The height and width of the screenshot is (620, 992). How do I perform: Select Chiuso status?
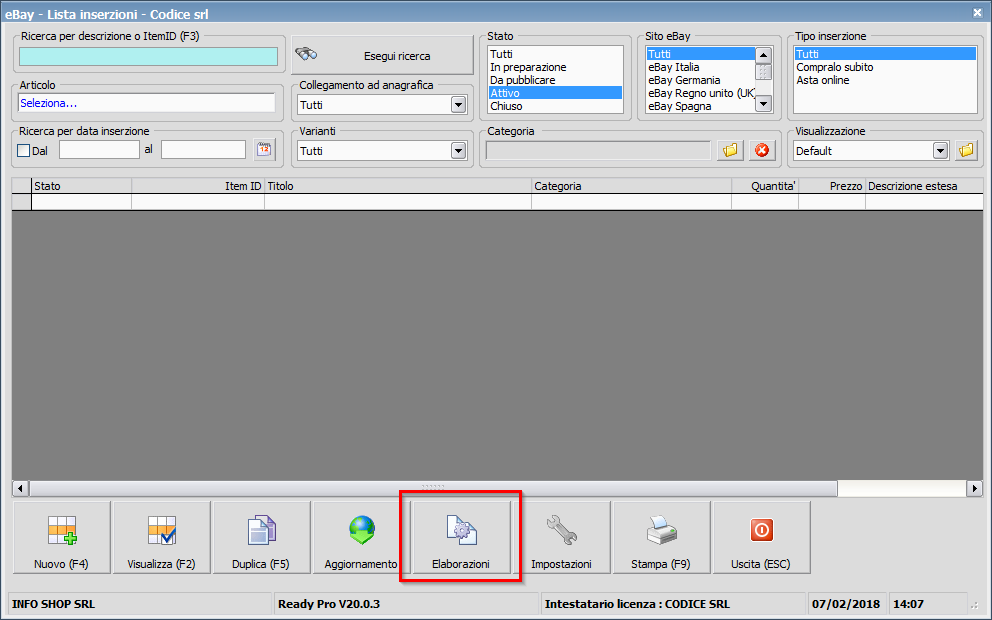click(x=555, y=106)
